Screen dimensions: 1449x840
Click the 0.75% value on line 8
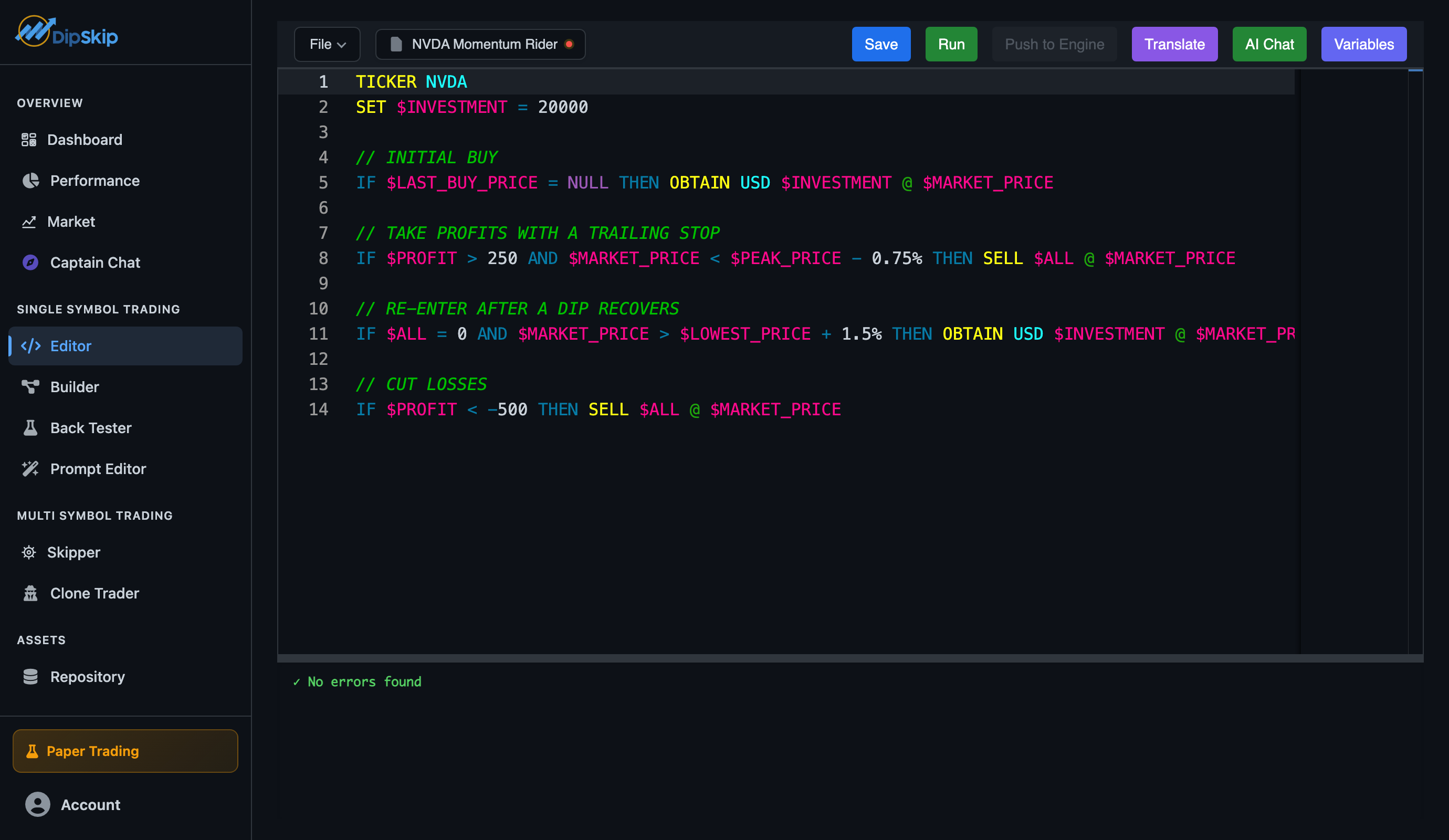tap(896, 258)
